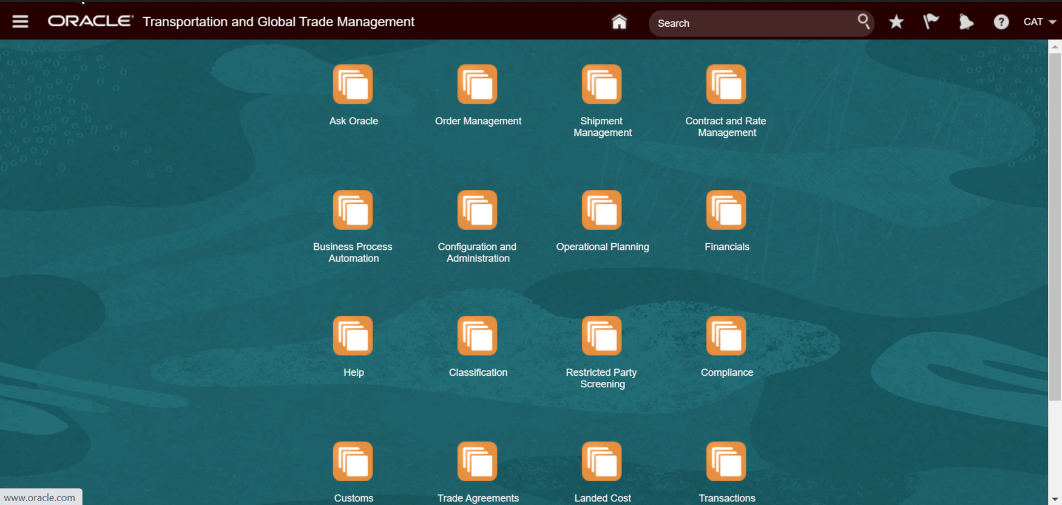Open the Financials tile icon
The width and height of the screenshot is (1062, 505).
(x=727, y=210)
